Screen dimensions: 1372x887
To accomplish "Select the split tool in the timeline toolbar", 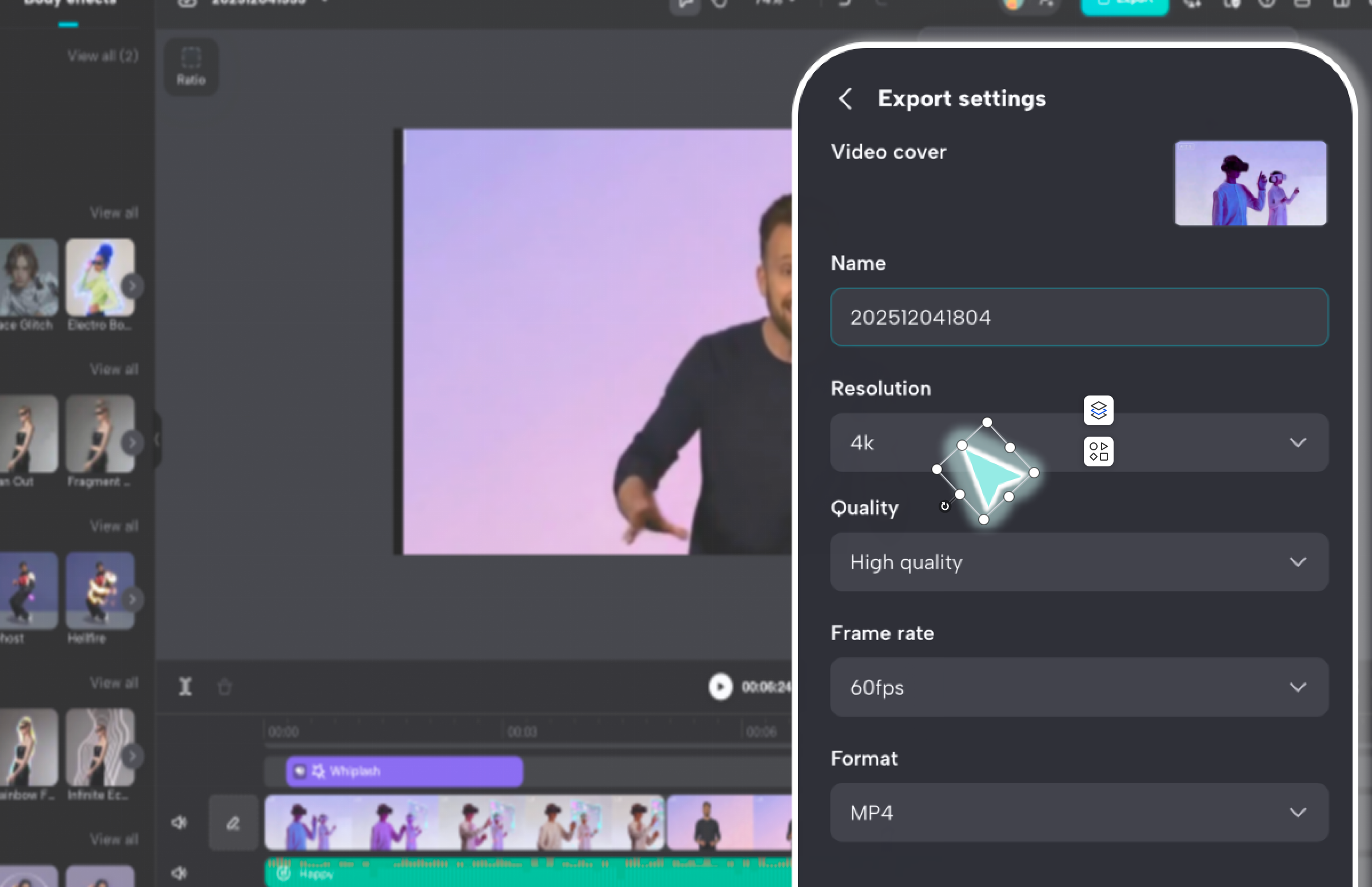I will click(x=184, y=686).
